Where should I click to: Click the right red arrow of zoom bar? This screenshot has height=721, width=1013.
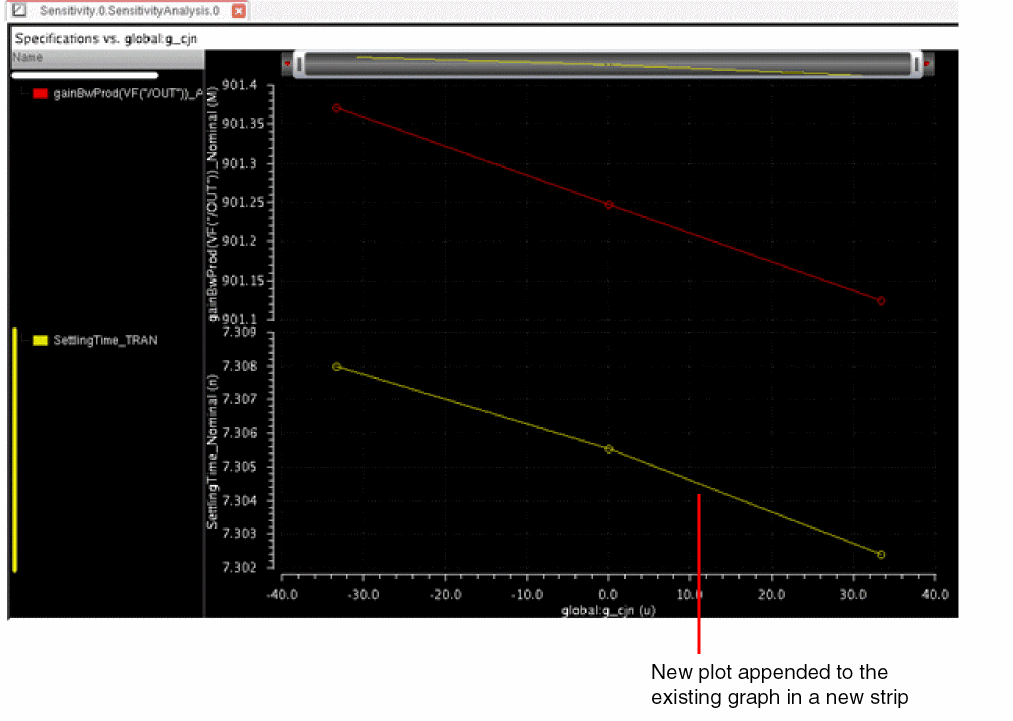pos(927,65)
